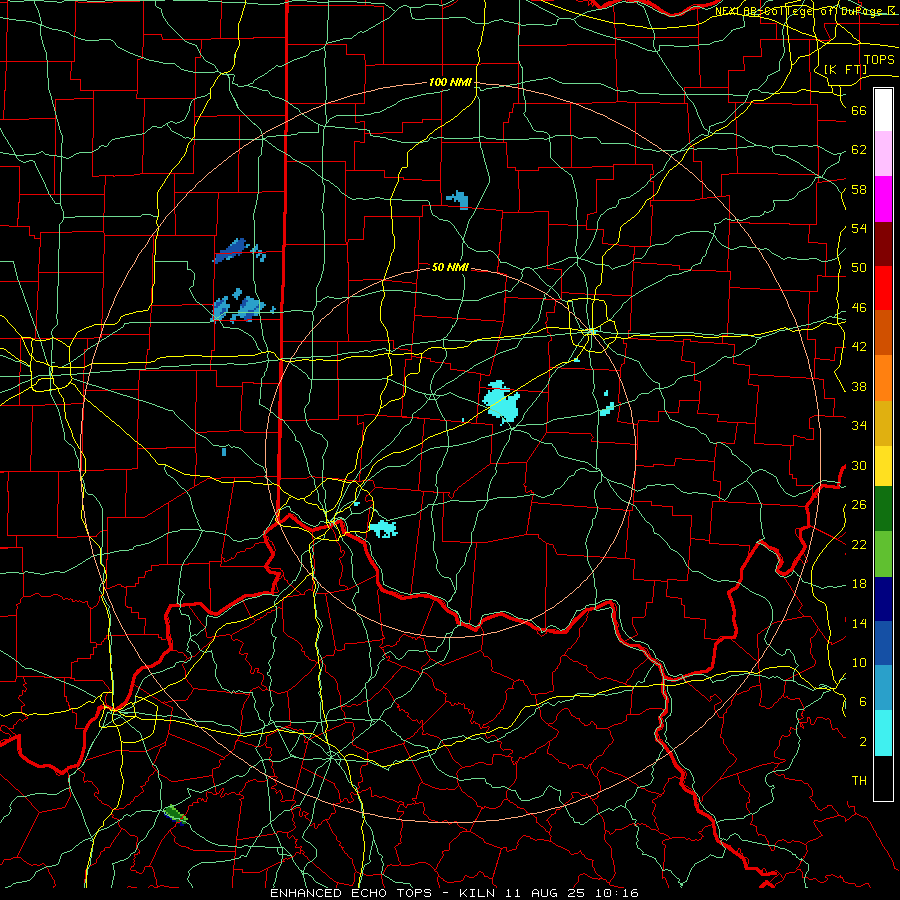Click the '[K FT]' units label
Image resolution: width=900 pixels, height=900 pixels.
click(x=845, y=69)
